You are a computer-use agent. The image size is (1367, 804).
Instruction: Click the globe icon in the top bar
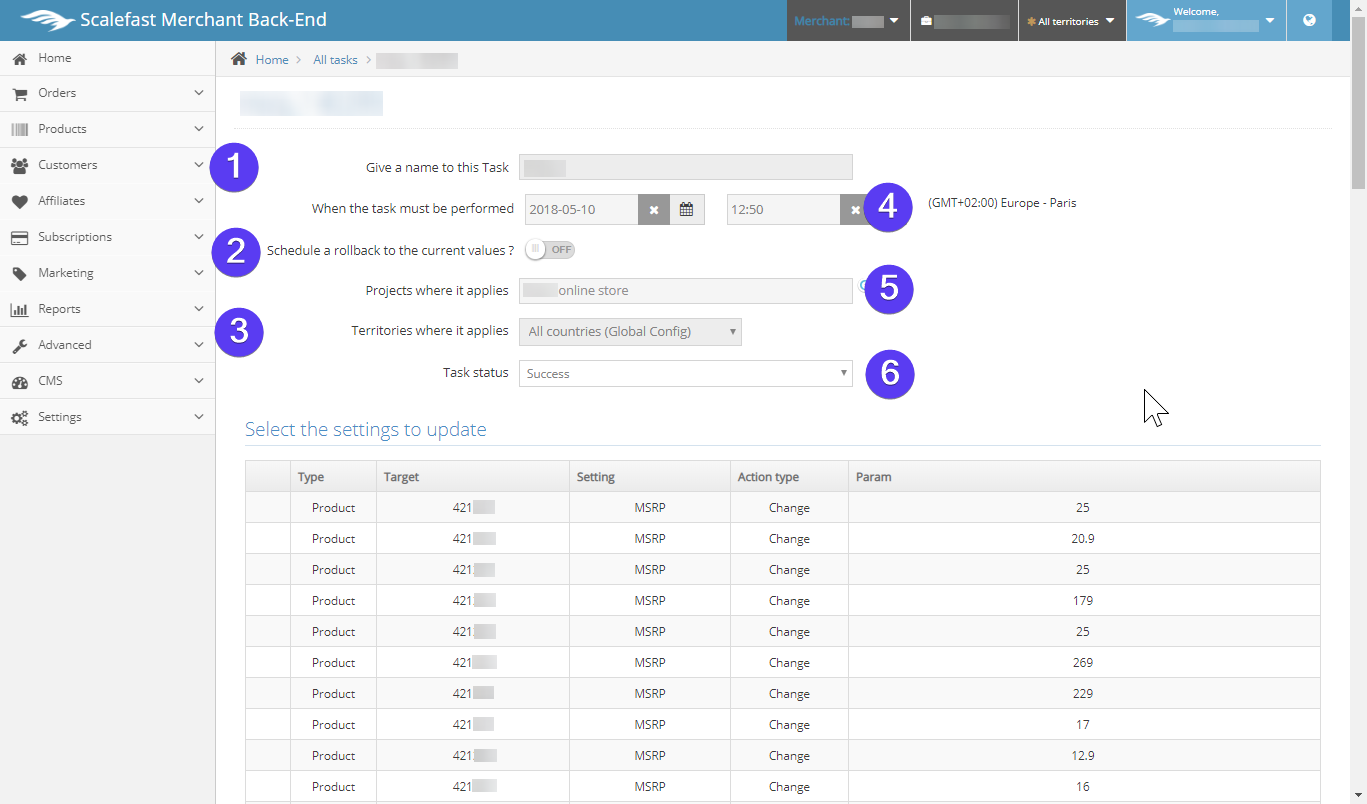click(1310, 20)
